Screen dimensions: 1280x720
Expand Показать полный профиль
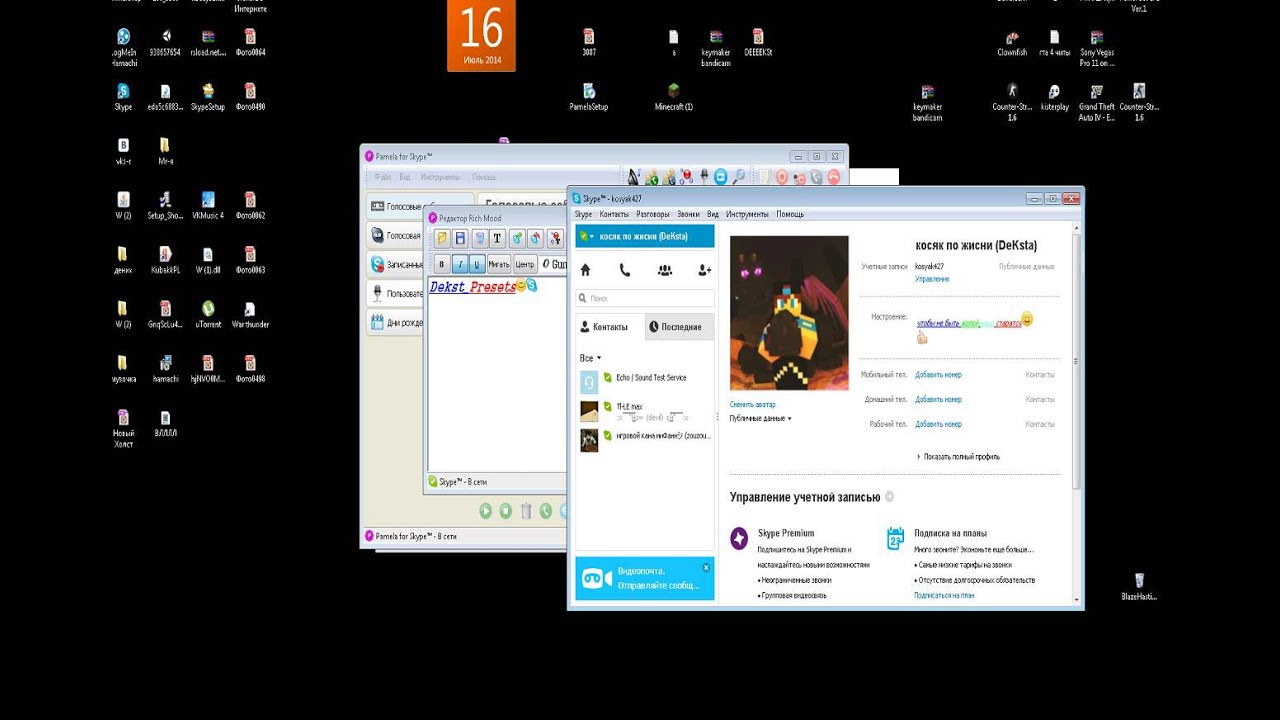pyautogui.click(x=958, y=457)
